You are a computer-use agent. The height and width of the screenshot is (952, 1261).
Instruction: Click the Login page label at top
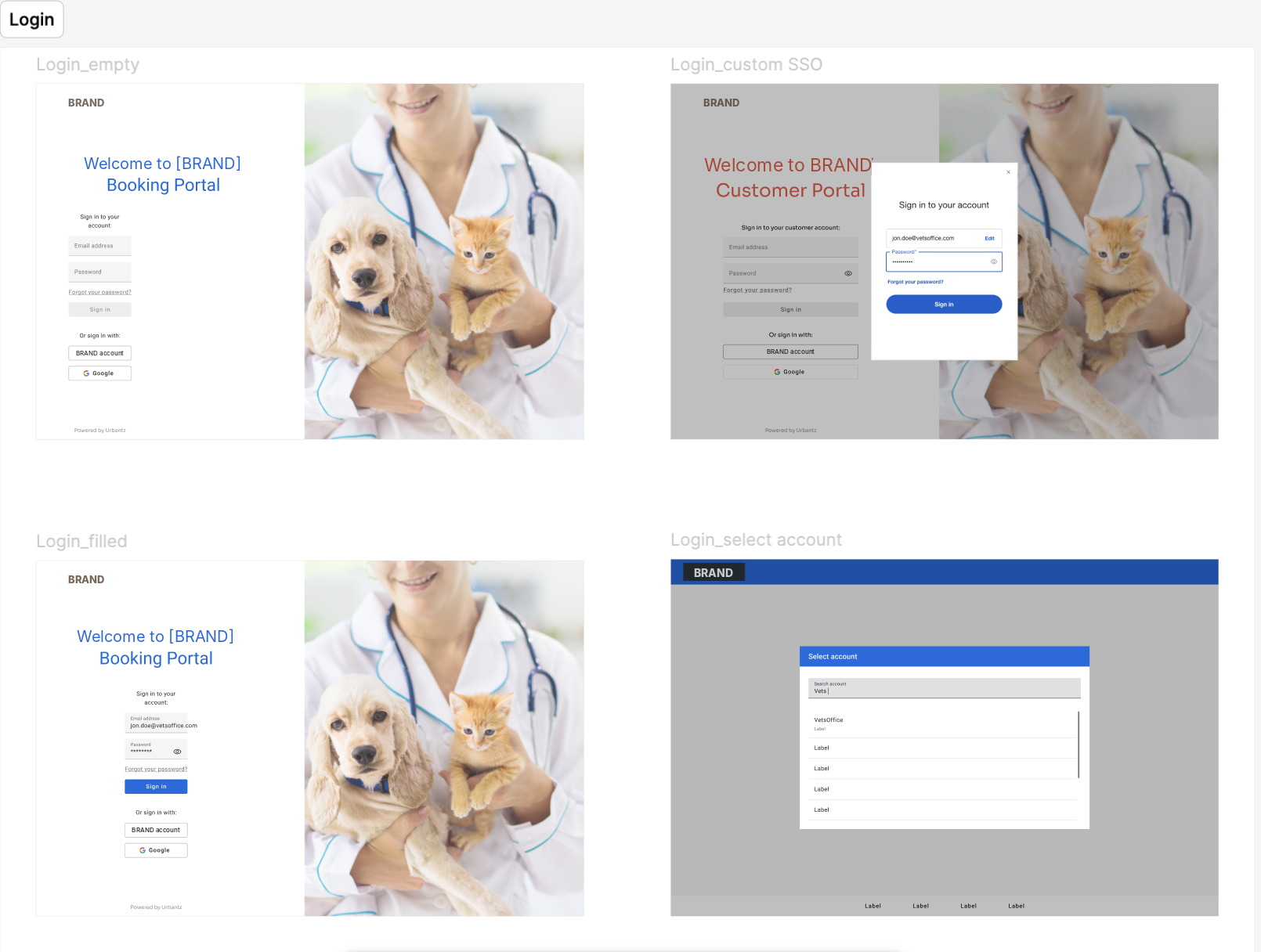[x=31, y=20]
